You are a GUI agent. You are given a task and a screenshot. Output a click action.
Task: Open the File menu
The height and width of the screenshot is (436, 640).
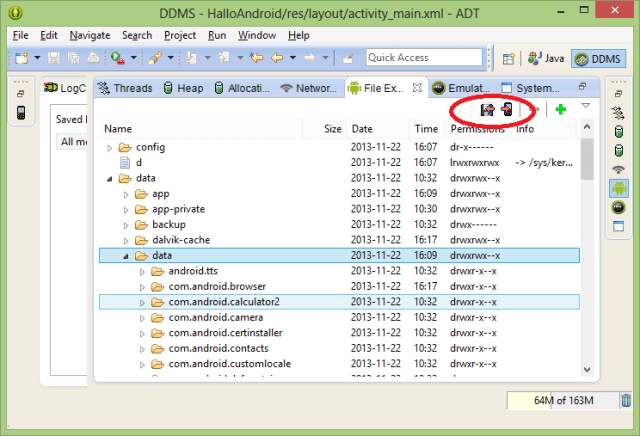[20, 36]
